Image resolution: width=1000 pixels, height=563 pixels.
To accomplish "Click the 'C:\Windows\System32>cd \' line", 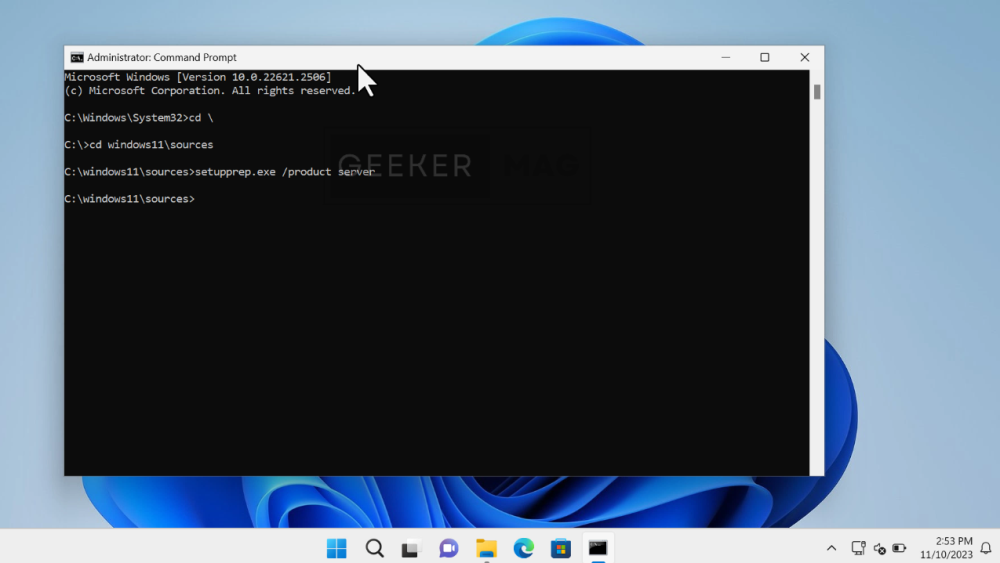I will [x=138, y=118].
